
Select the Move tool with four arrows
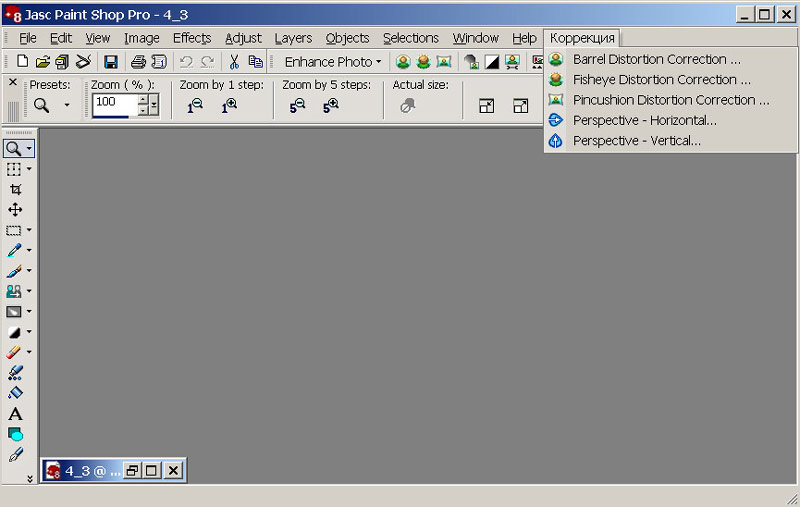15,210
